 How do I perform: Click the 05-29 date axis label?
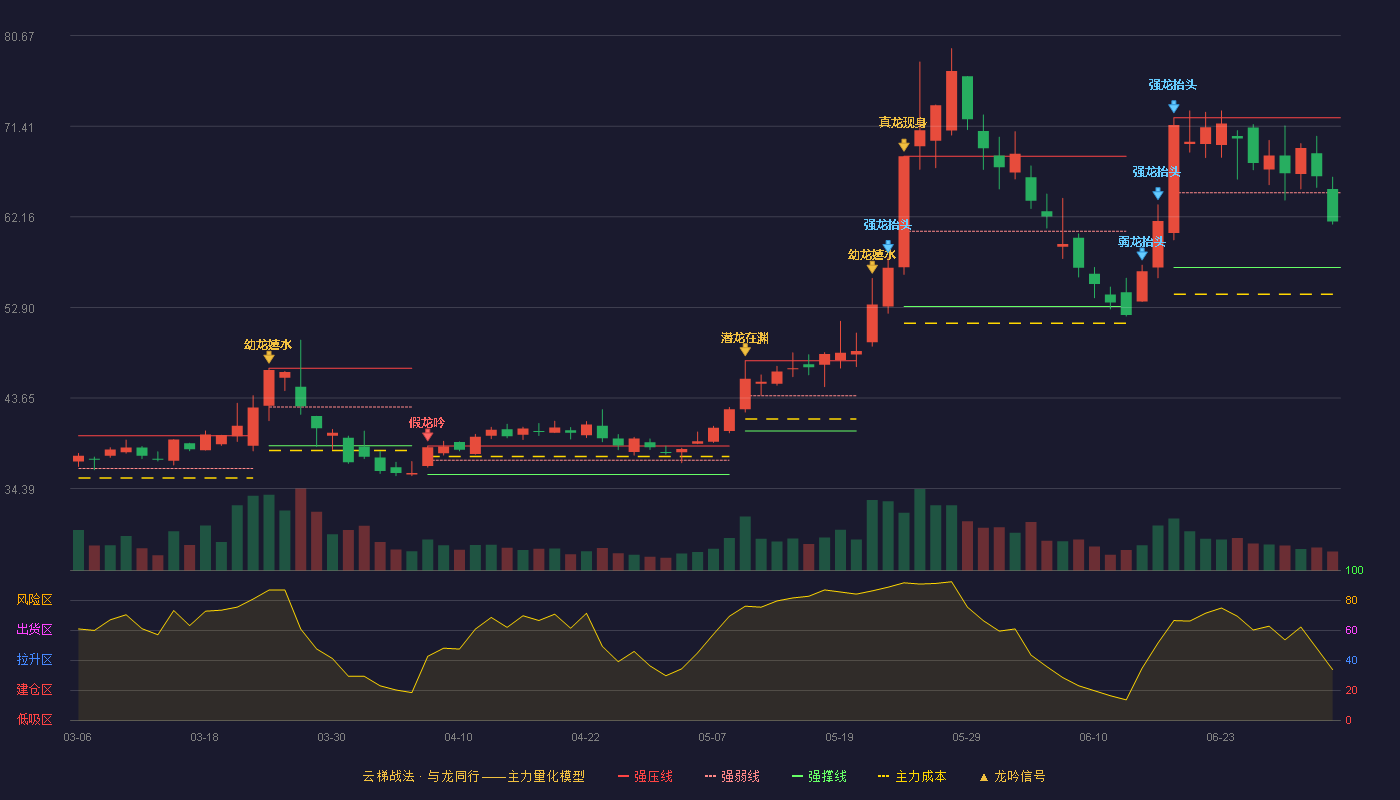click(966, 737)
